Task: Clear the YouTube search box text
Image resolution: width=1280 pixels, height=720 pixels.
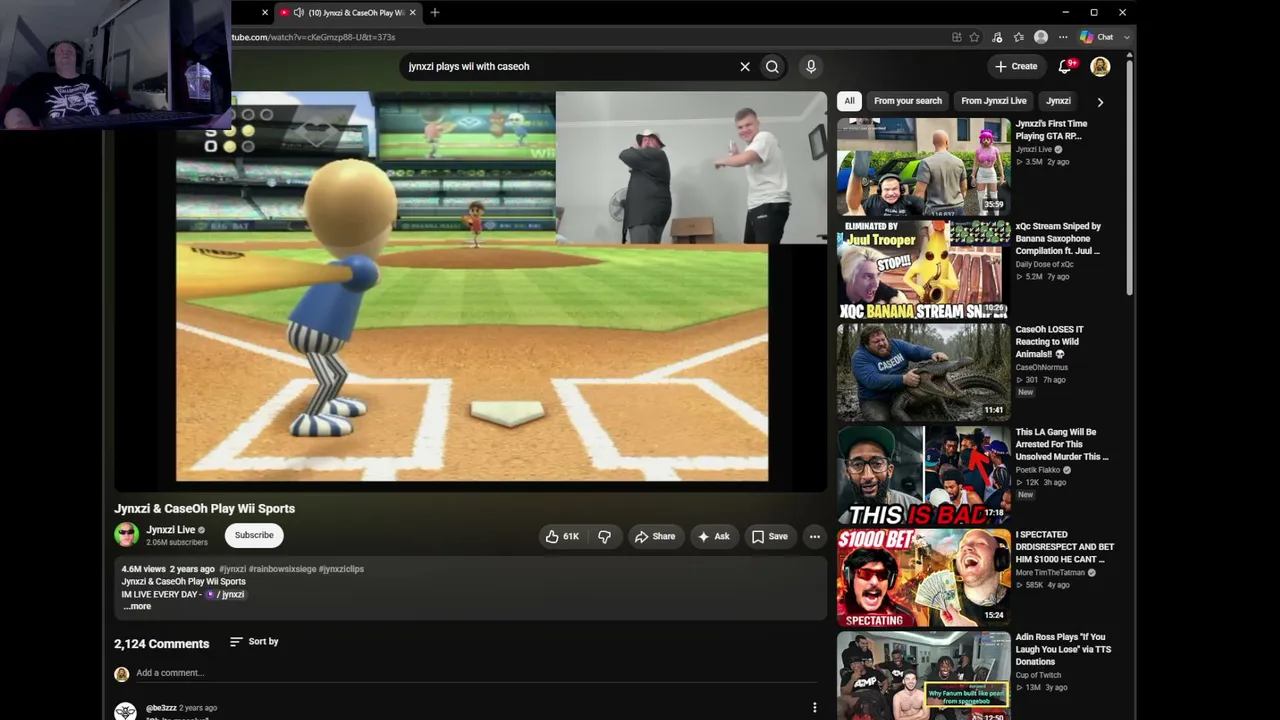Action: pyautogui.click(x=745, y=66)
